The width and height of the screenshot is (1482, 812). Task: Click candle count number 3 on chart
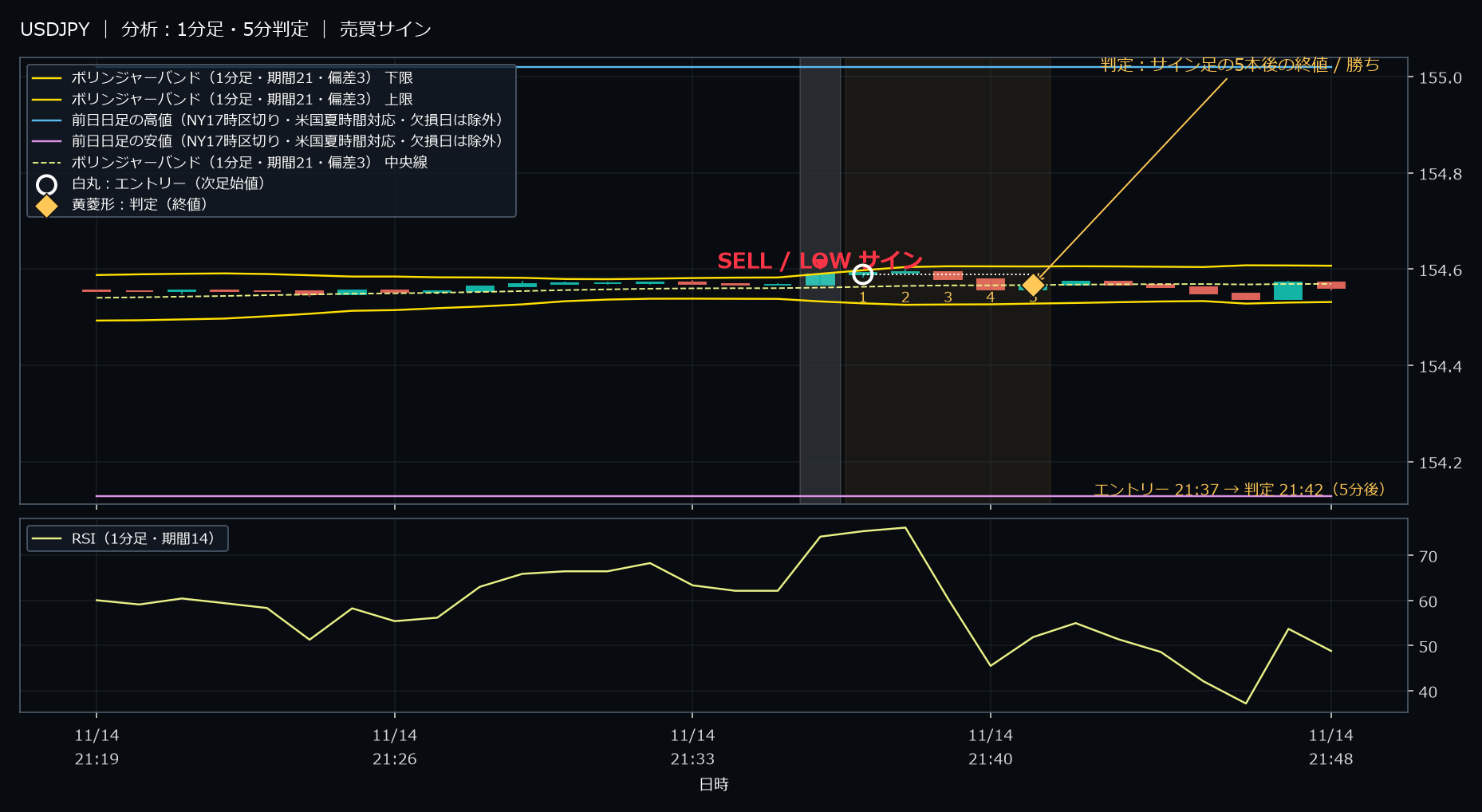(948, 298)
